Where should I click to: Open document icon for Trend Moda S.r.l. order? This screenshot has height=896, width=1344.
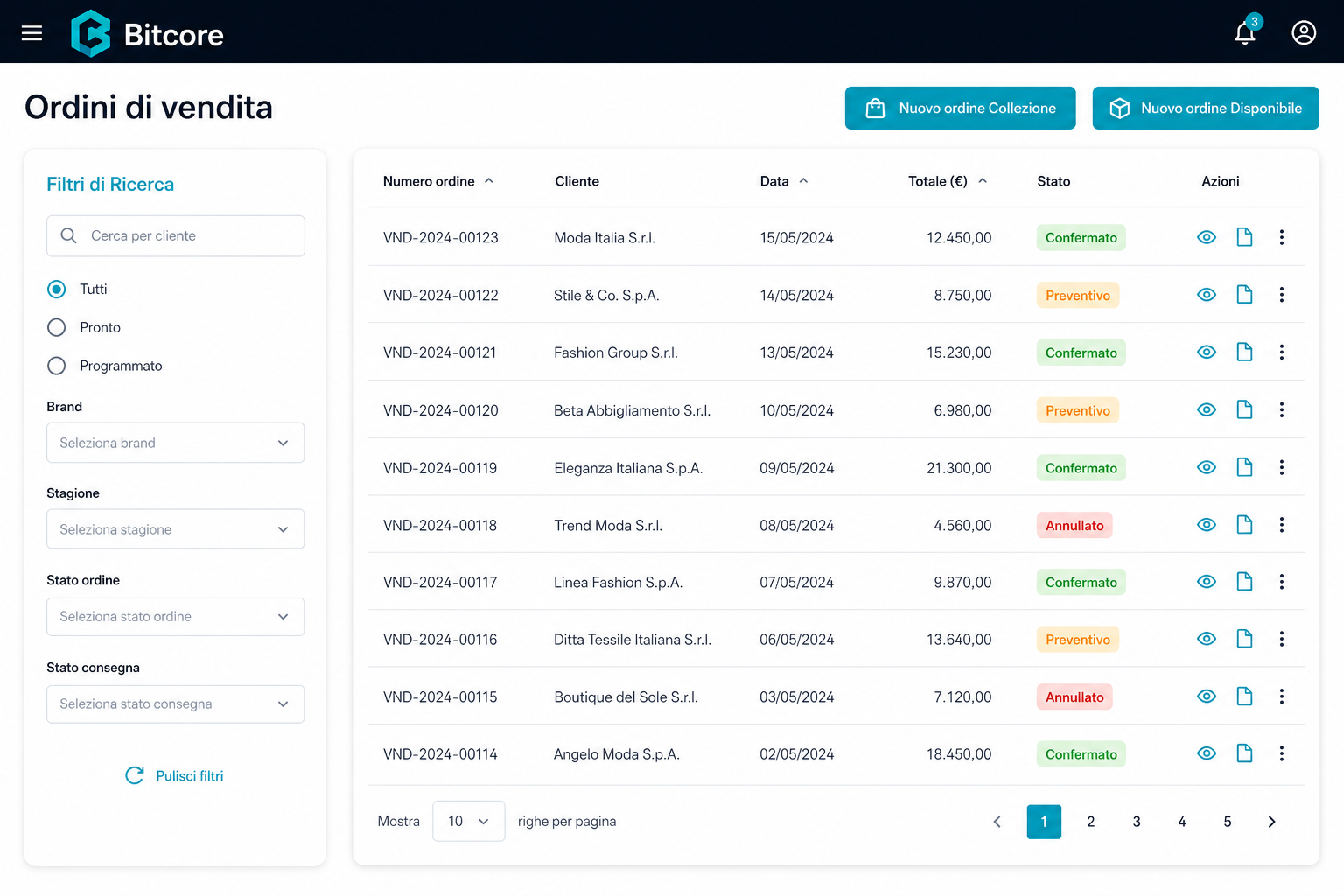click(x=1244, y=525)
